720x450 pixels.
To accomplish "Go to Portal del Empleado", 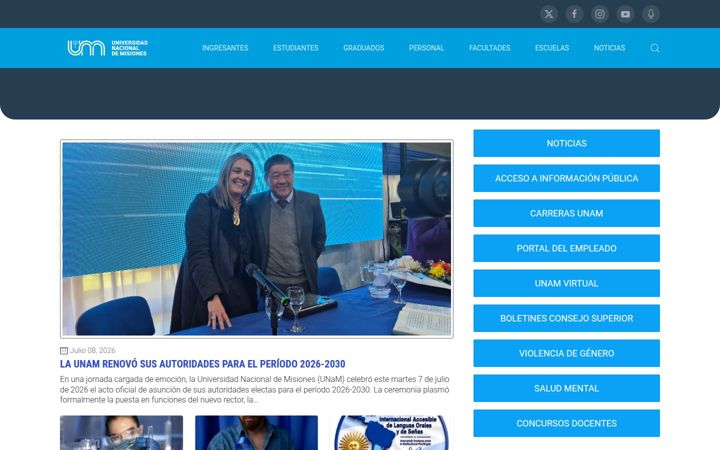I will point(567,248).
